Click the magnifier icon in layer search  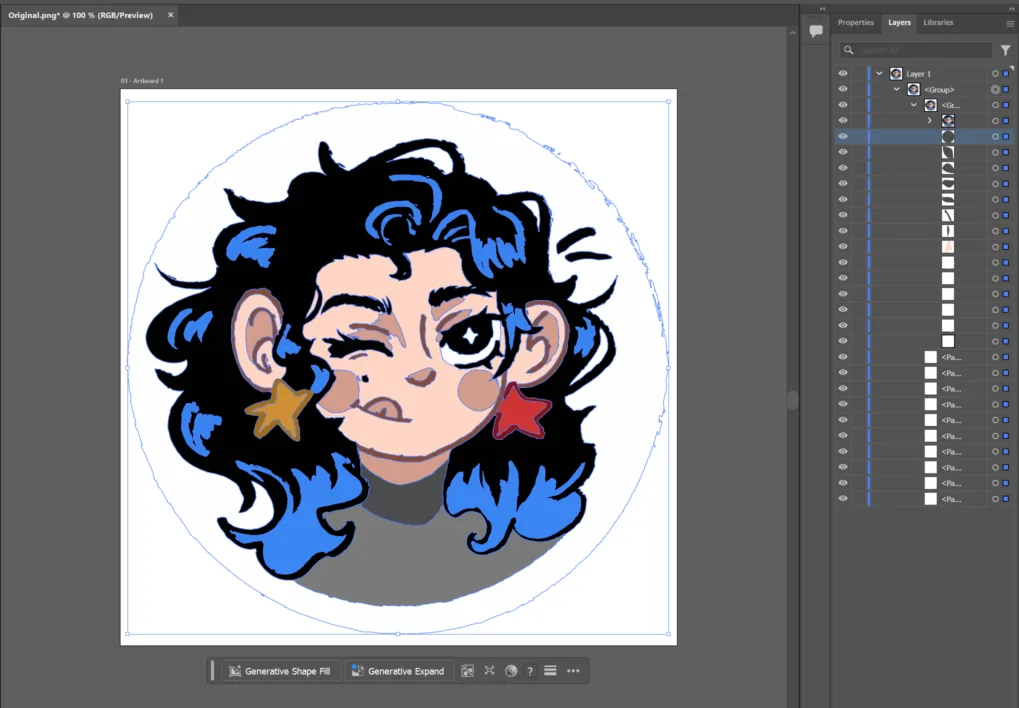(x=849, y=50)
